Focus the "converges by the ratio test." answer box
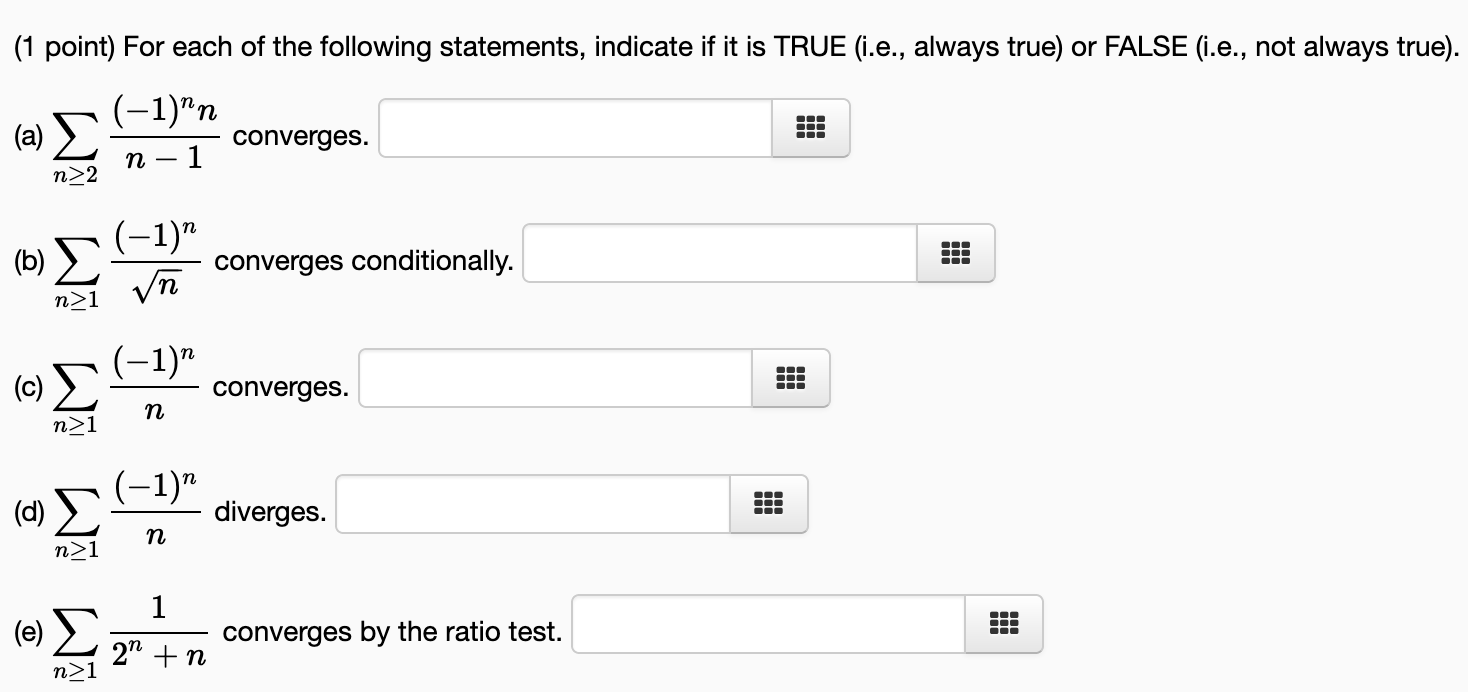1468x692 pixels. coord(768,625)
